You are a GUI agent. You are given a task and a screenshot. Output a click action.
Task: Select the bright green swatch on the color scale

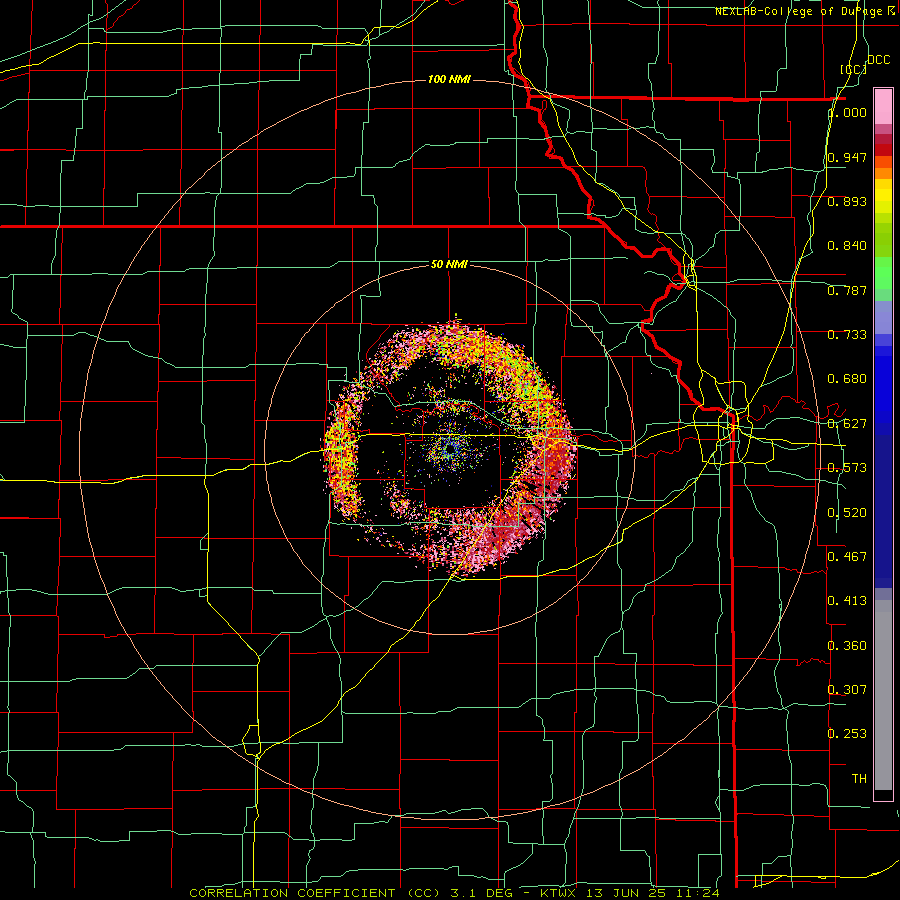point(883,273)
